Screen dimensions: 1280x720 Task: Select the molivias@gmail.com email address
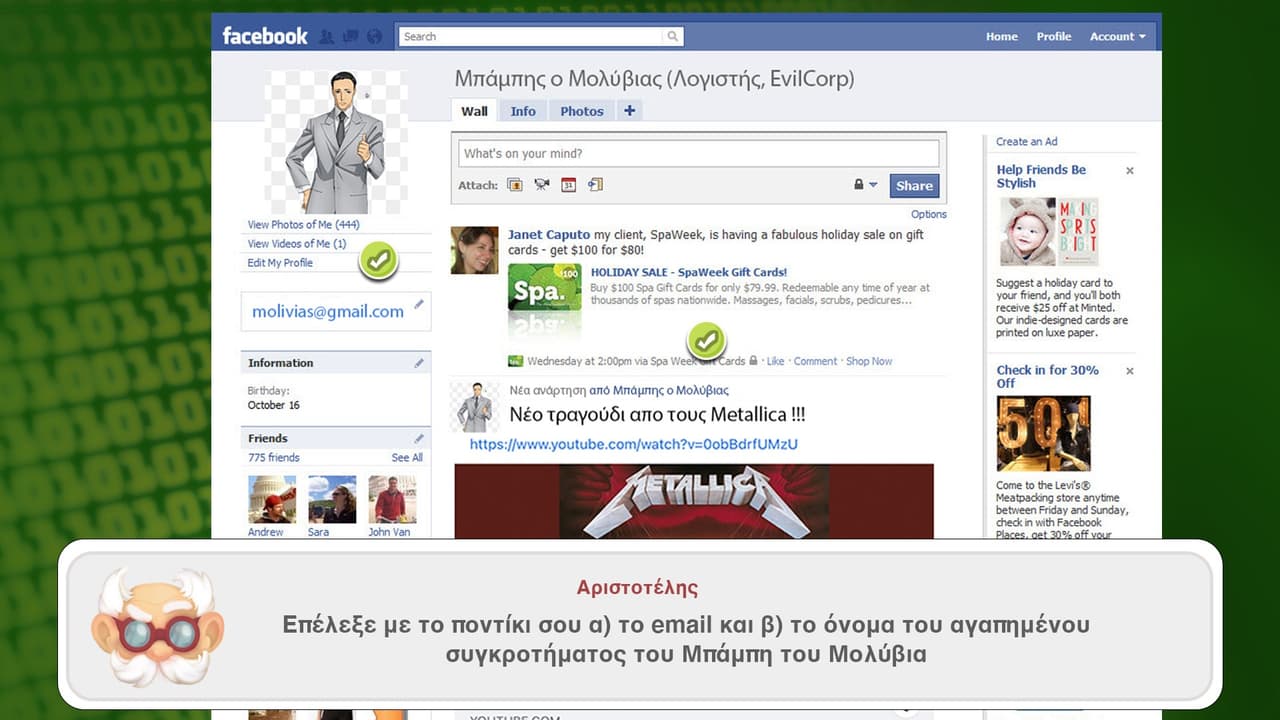pyautogui.click(x=328, y=312)
